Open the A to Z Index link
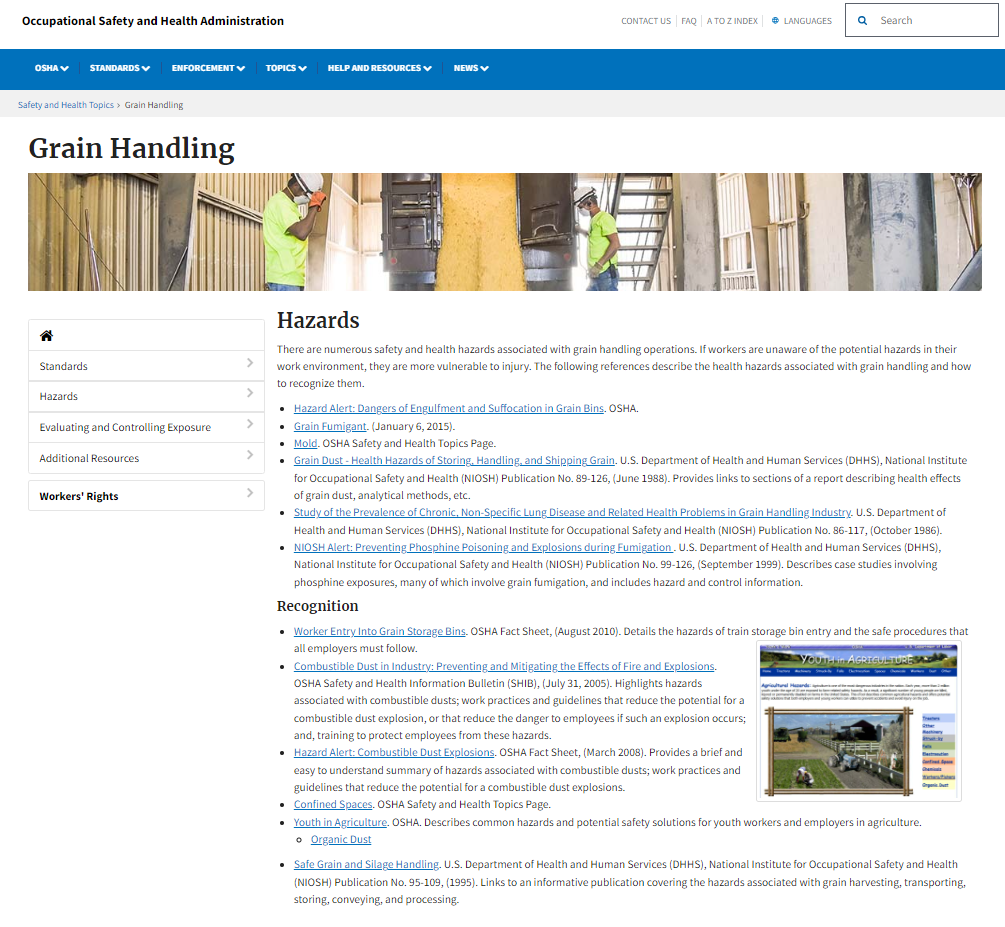This screenshot has width=1005, height=927. tap(732, 21)
